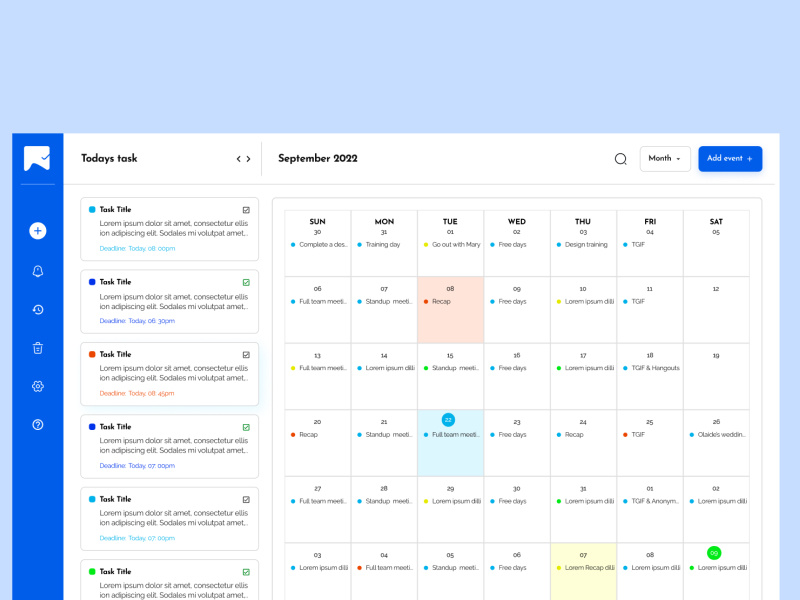The height and width of the screenshot is (600, 800).
Task: Uncheck the second task's green checkbox
Action: click(245, 281)
